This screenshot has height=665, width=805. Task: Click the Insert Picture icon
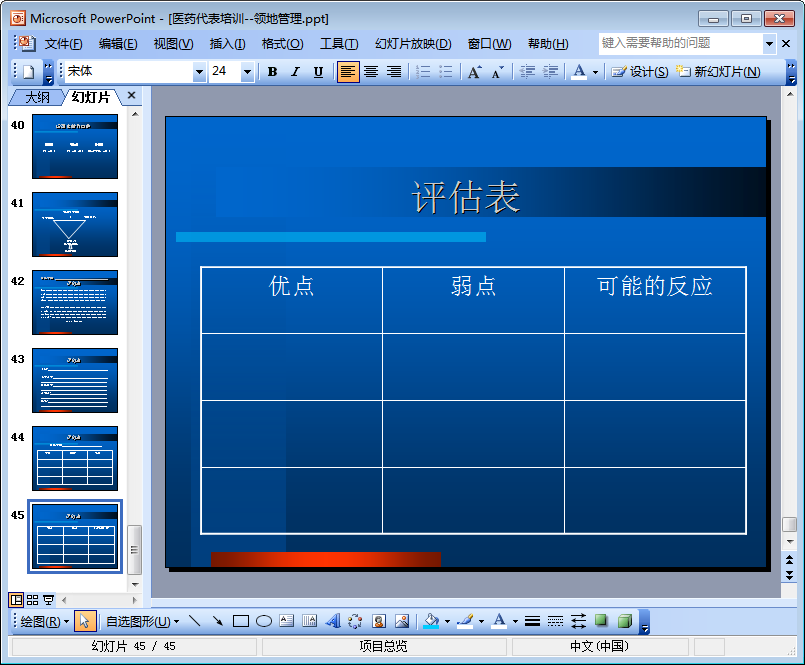pyautogui.click(x=402, y=621)
